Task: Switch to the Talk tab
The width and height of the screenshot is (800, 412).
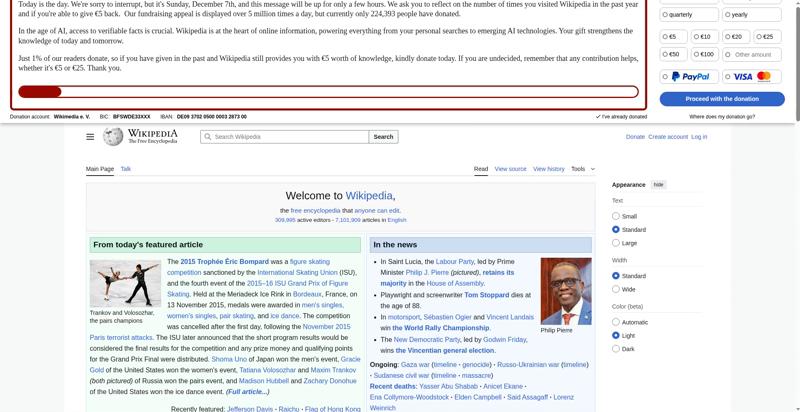Action: pyautogui.click(x=126, y=169)
